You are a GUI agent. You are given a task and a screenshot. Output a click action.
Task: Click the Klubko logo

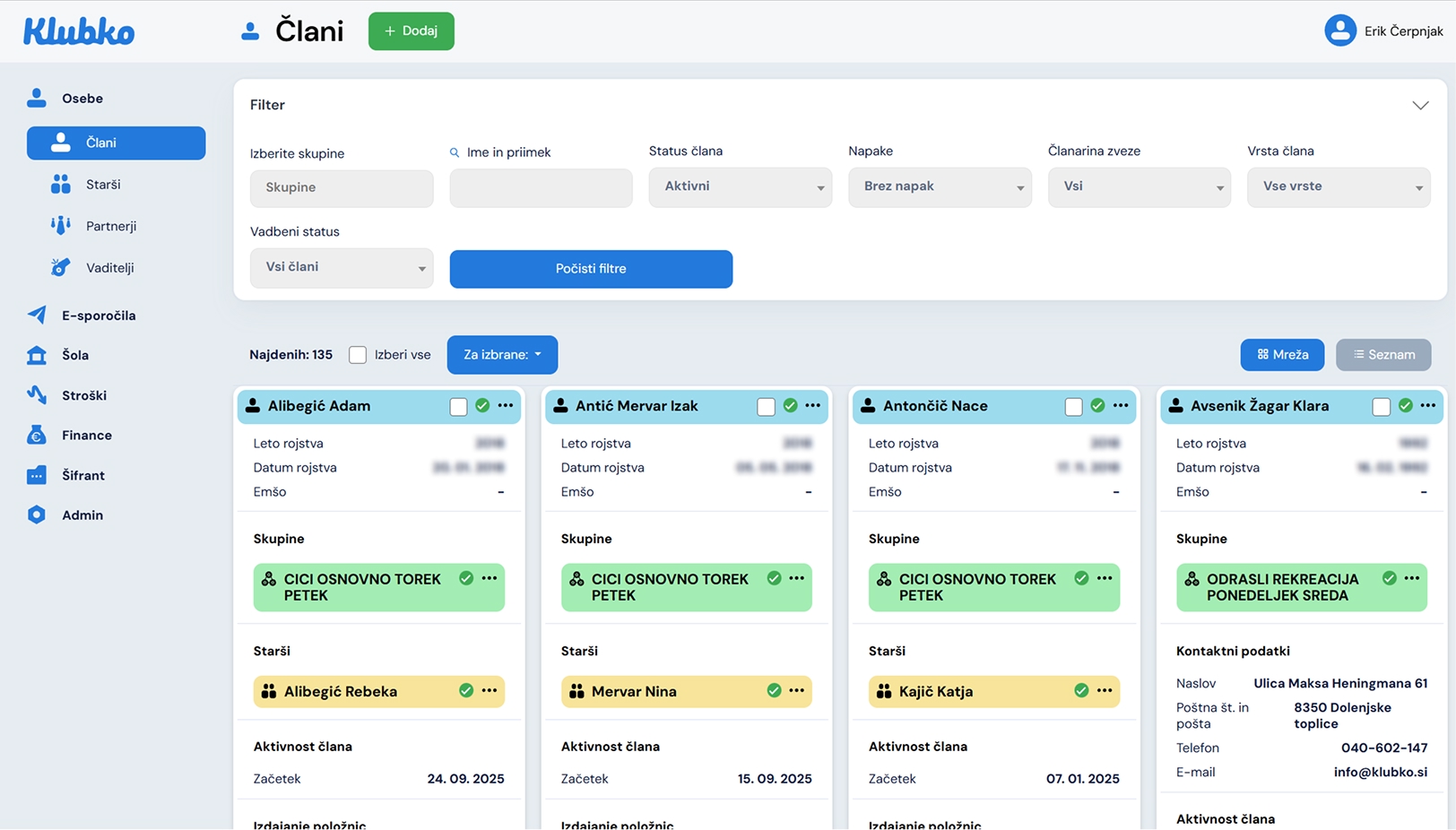coord(79,31)
